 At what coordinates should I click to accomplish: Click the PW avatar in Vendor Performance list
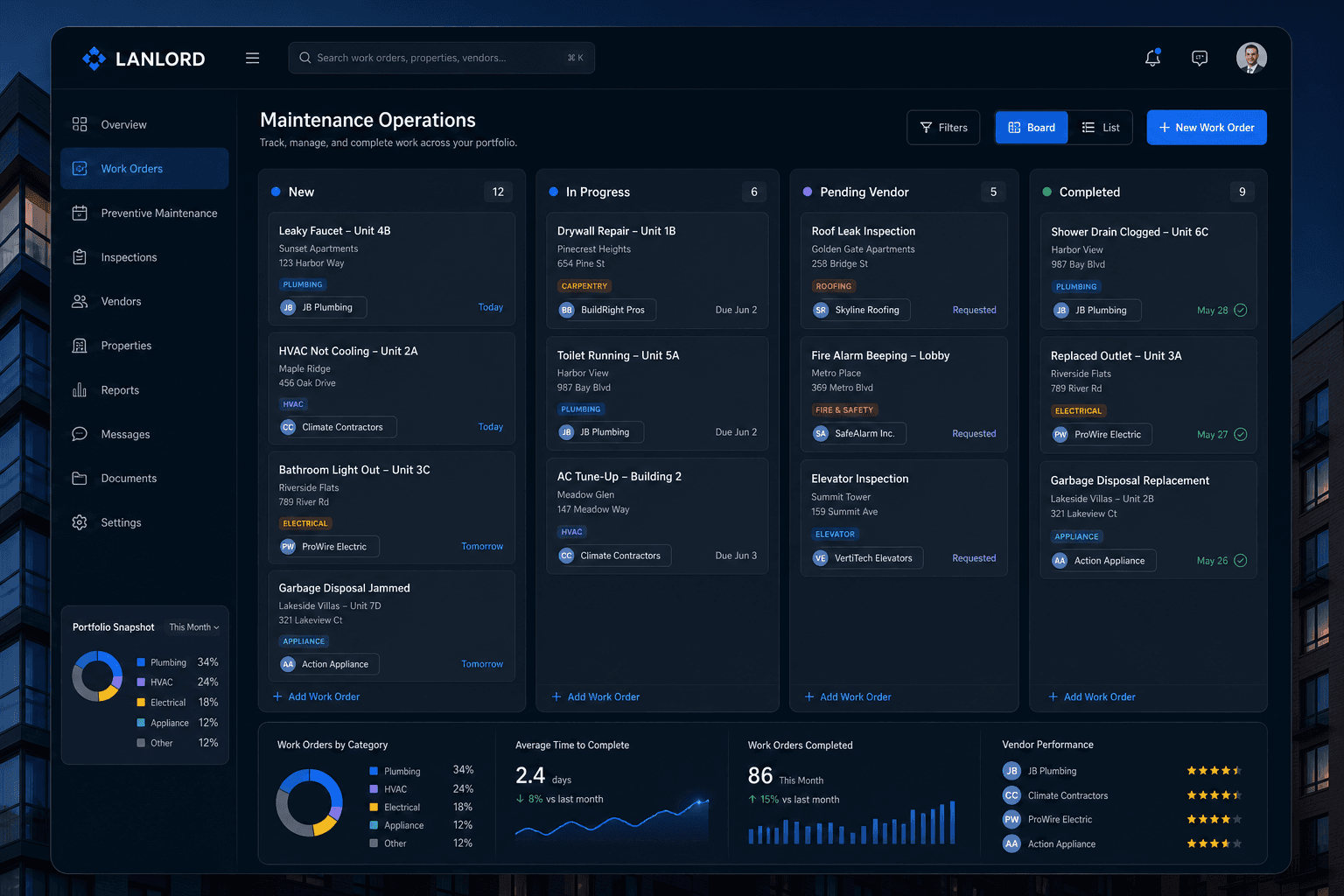pos(1011,820)
